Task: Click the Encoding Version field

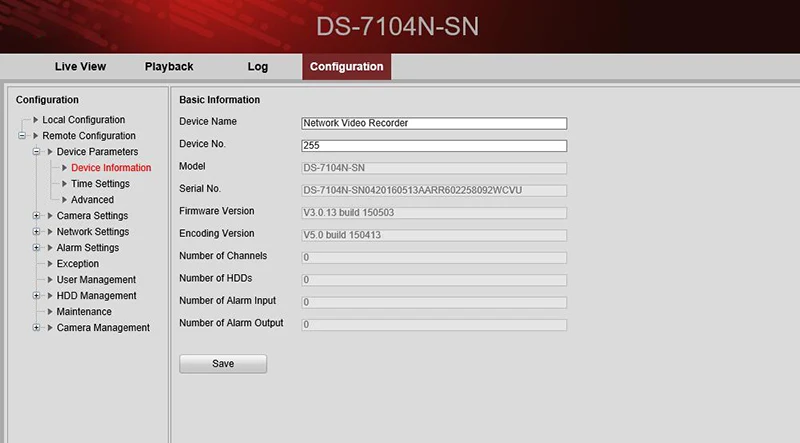Action: click(434, 235)
